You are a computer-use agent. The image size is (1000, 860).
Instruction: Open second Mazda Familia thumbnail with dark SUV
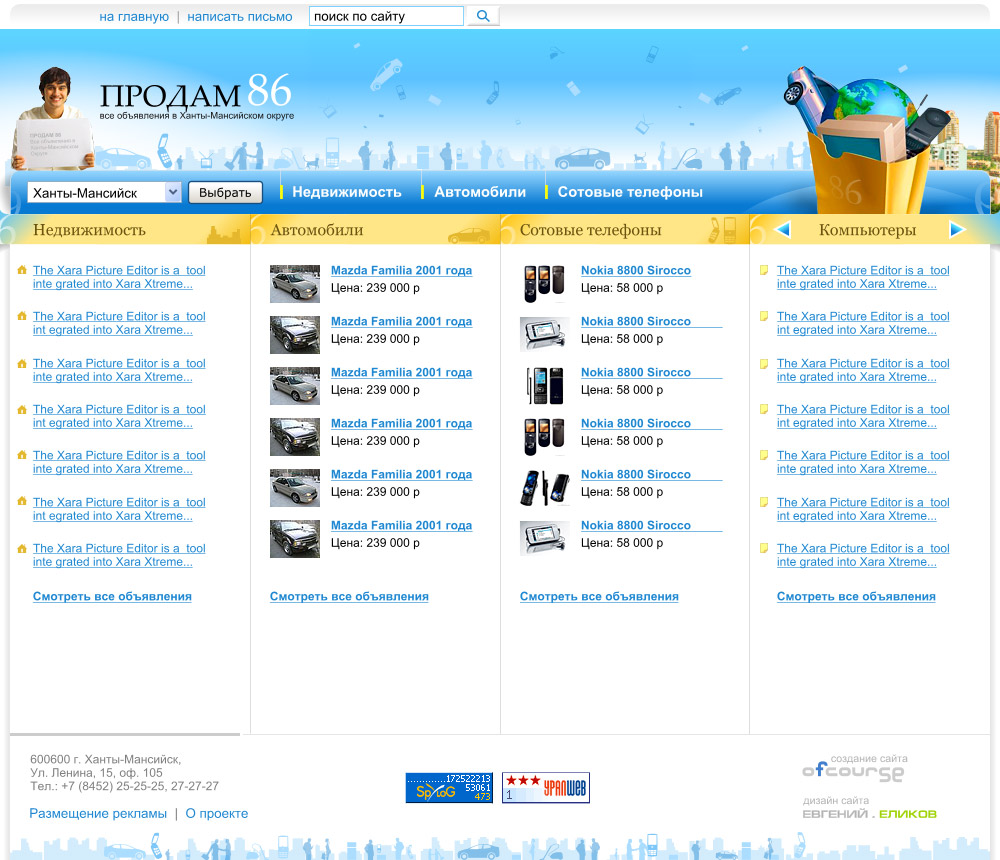click(295, 335)
